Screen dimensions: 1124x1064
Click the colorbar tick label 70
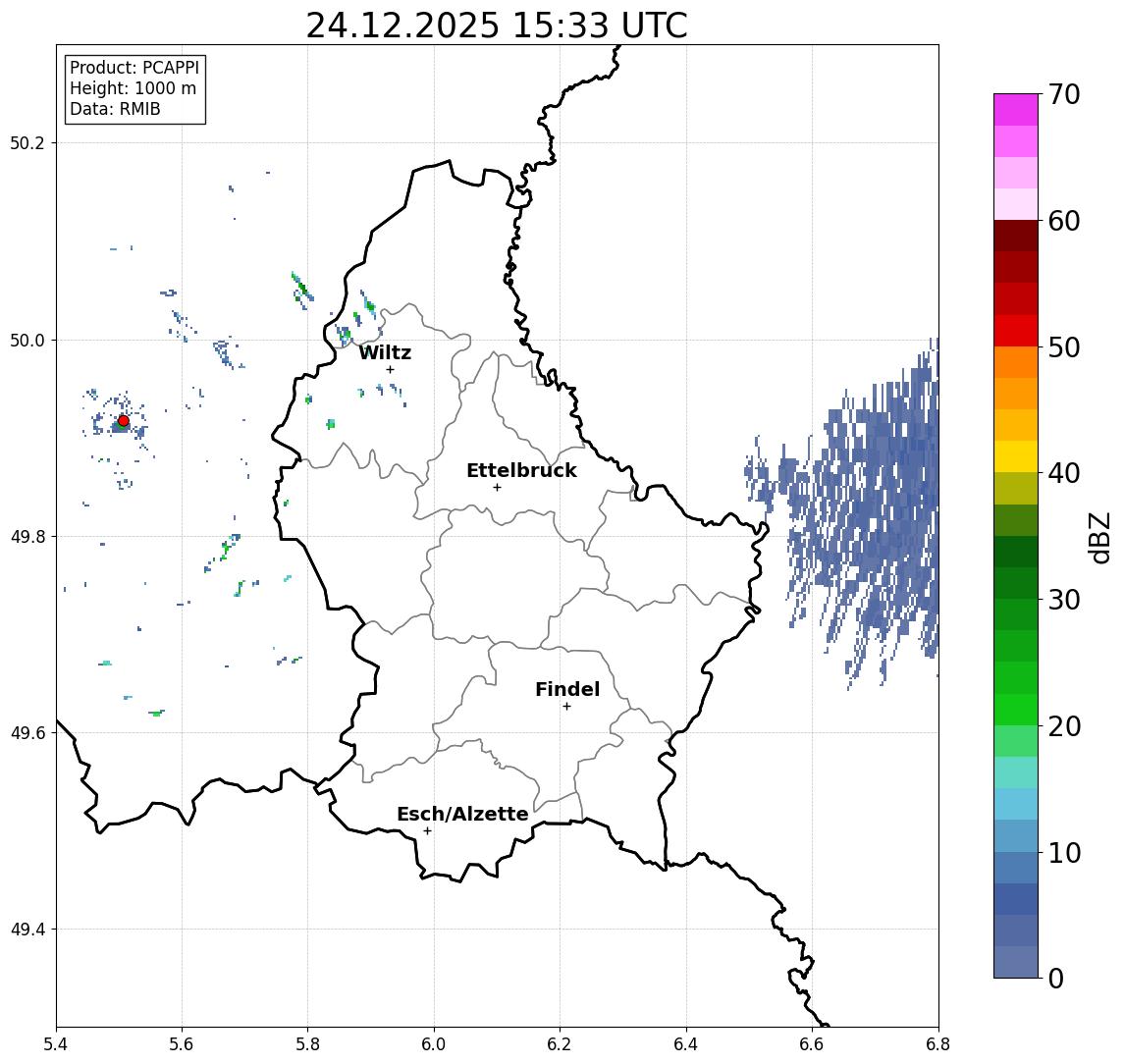pyautogui.click(x=1064, y=94)
